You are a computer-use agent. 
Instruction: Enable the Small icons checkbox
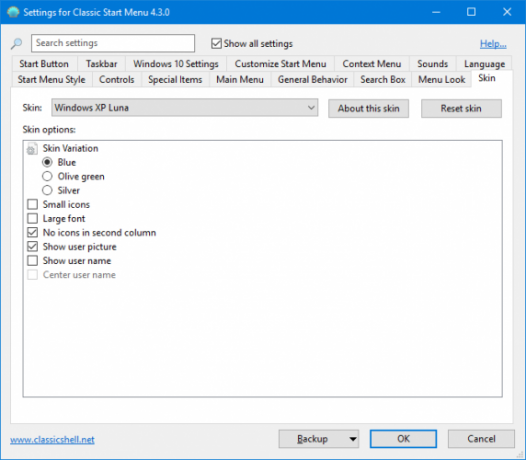pos(33,204)
